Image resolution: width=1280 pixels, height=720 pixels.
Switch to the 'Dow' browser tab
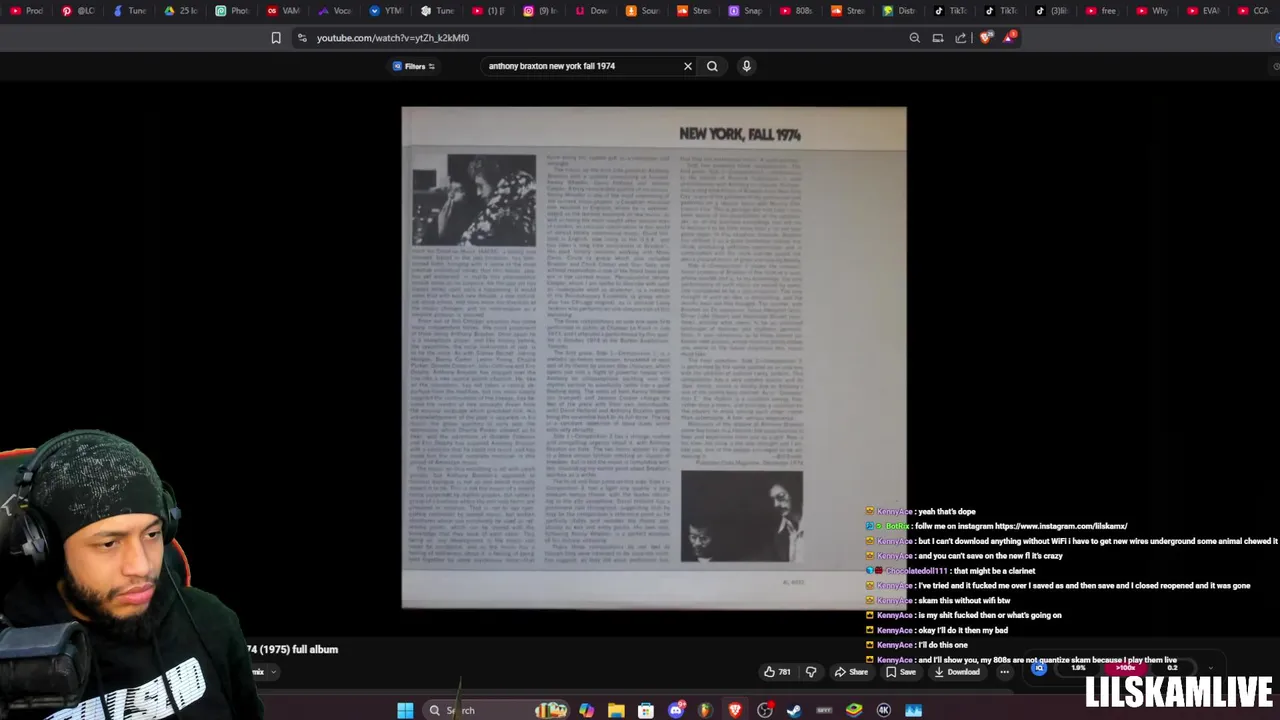(592, 11)
